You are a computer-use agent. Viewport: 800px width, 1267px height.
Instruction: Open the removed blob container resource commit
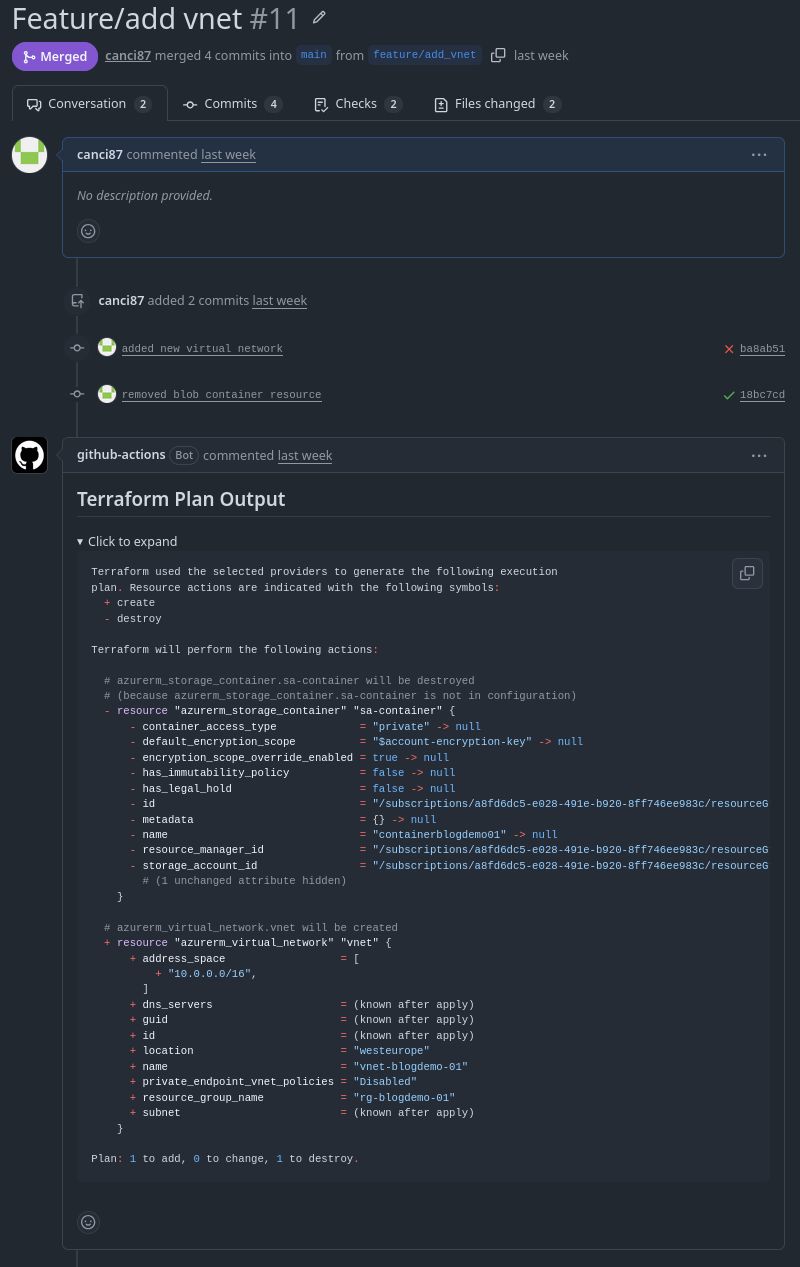221,394
